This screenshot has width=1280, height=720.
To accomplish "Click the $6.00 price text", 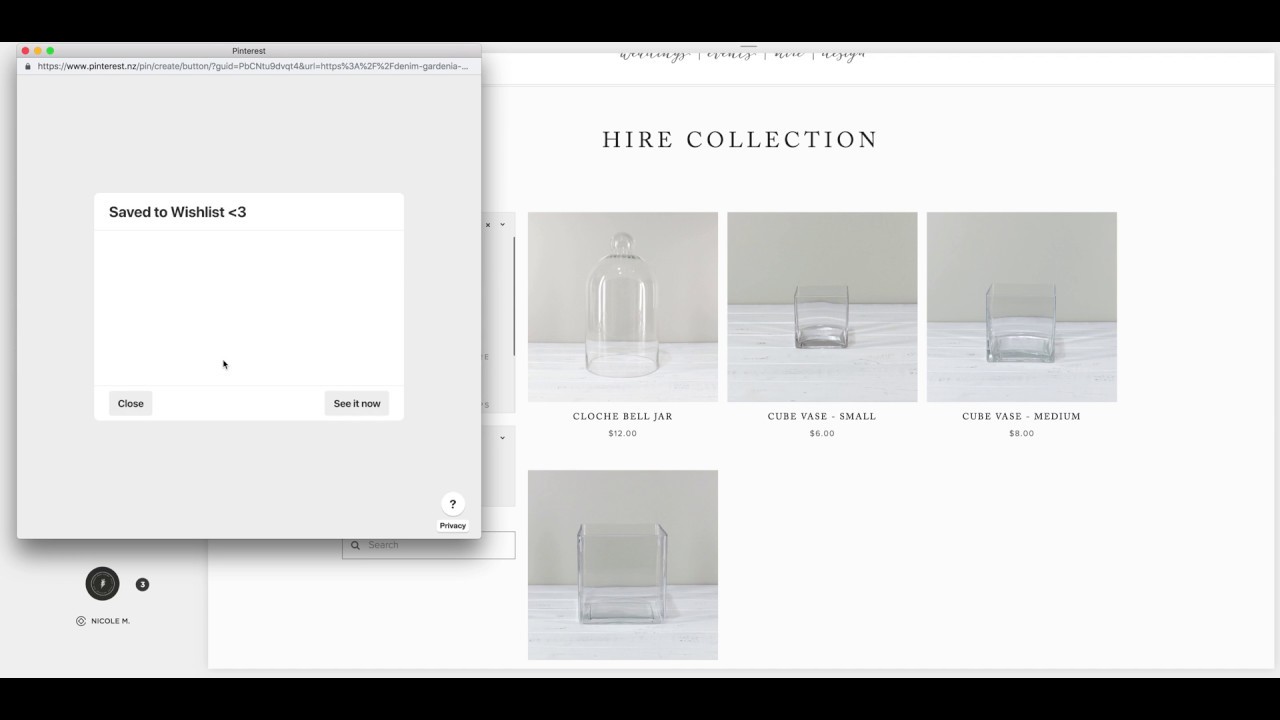I will 822,434.
